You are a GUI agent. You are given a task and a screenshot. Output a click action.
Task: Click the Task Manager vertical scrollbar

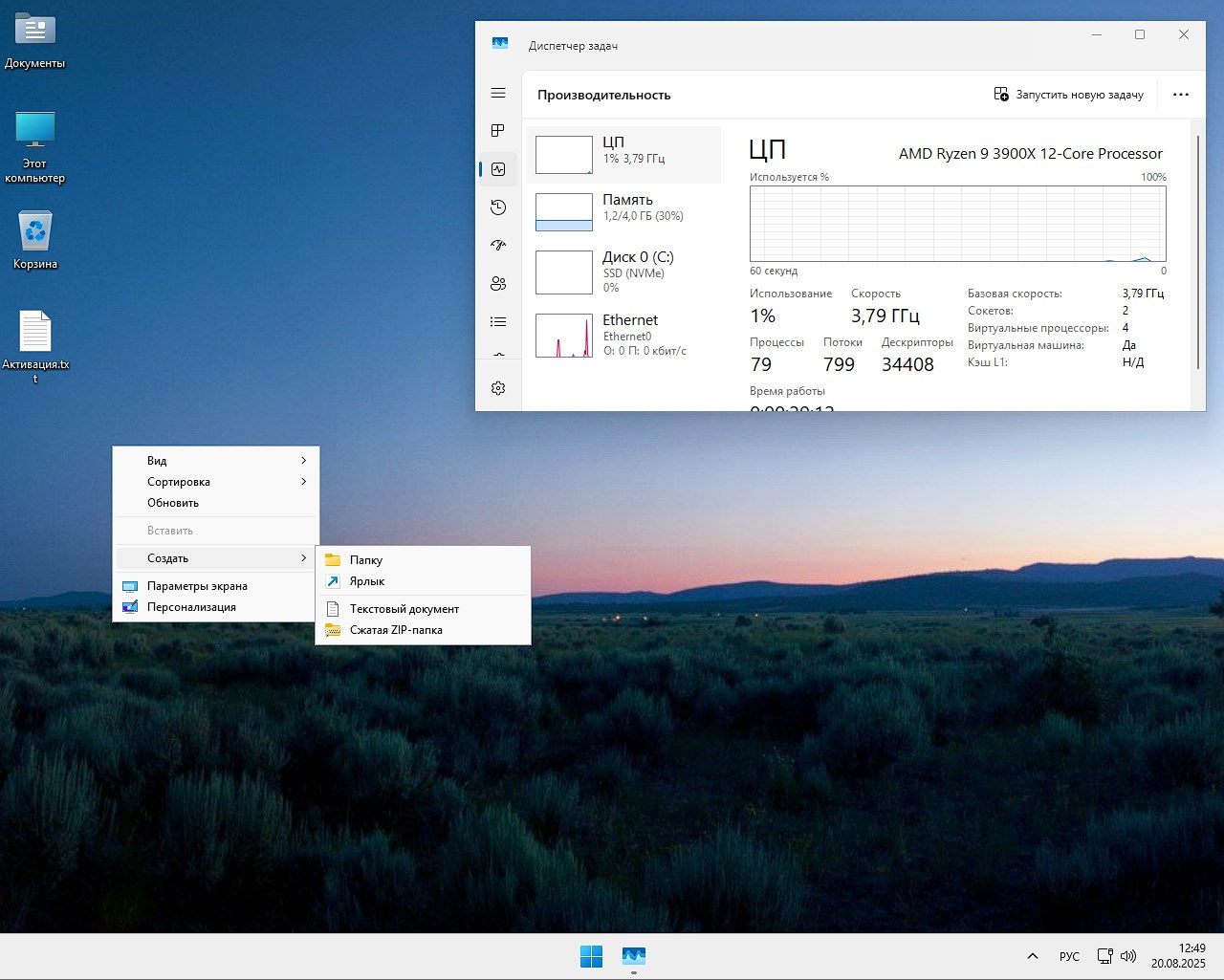1198,253
